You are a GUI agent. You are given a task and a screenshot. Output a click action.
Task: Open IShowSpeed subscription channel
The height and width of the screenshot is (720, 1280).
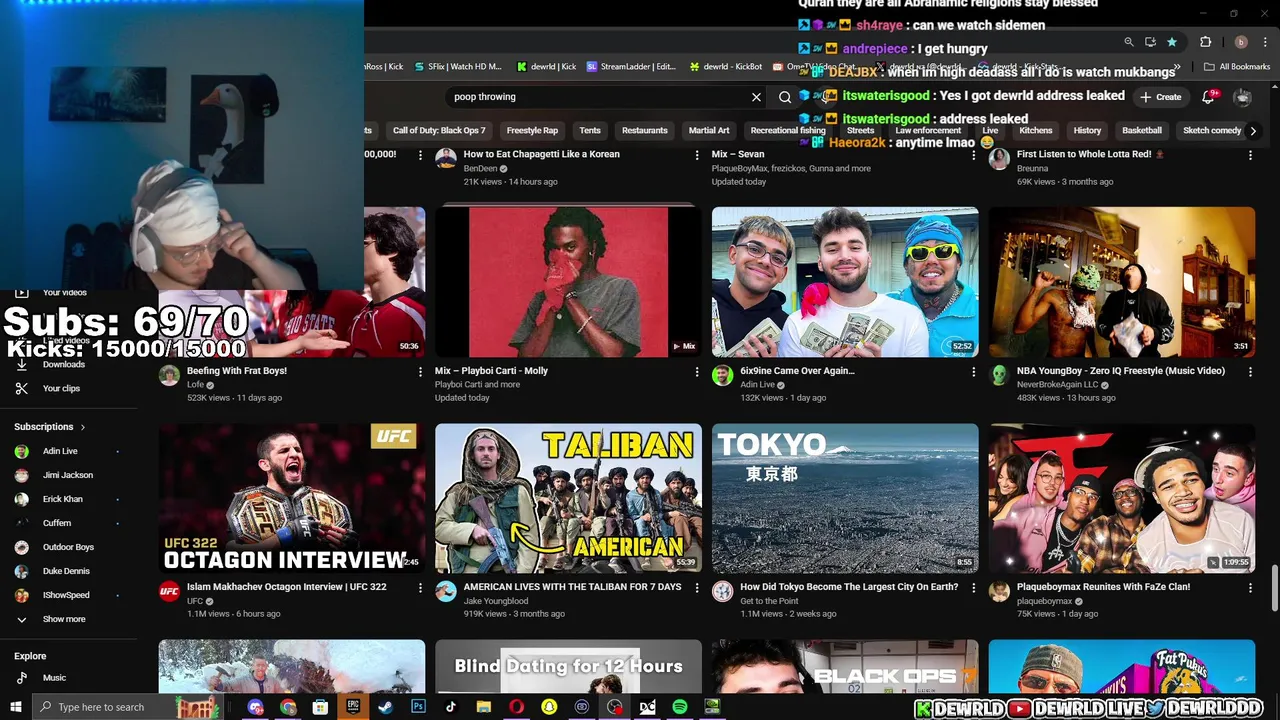(x=66, y=595)
